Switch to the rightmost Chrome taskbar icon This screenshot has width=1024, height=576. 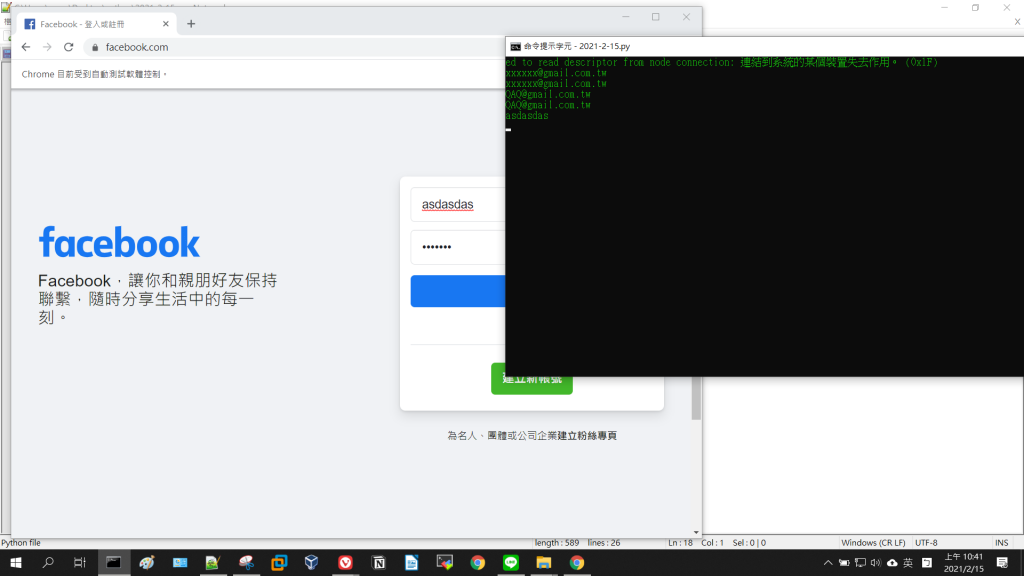pyautogui.click(x=577, y=562)
